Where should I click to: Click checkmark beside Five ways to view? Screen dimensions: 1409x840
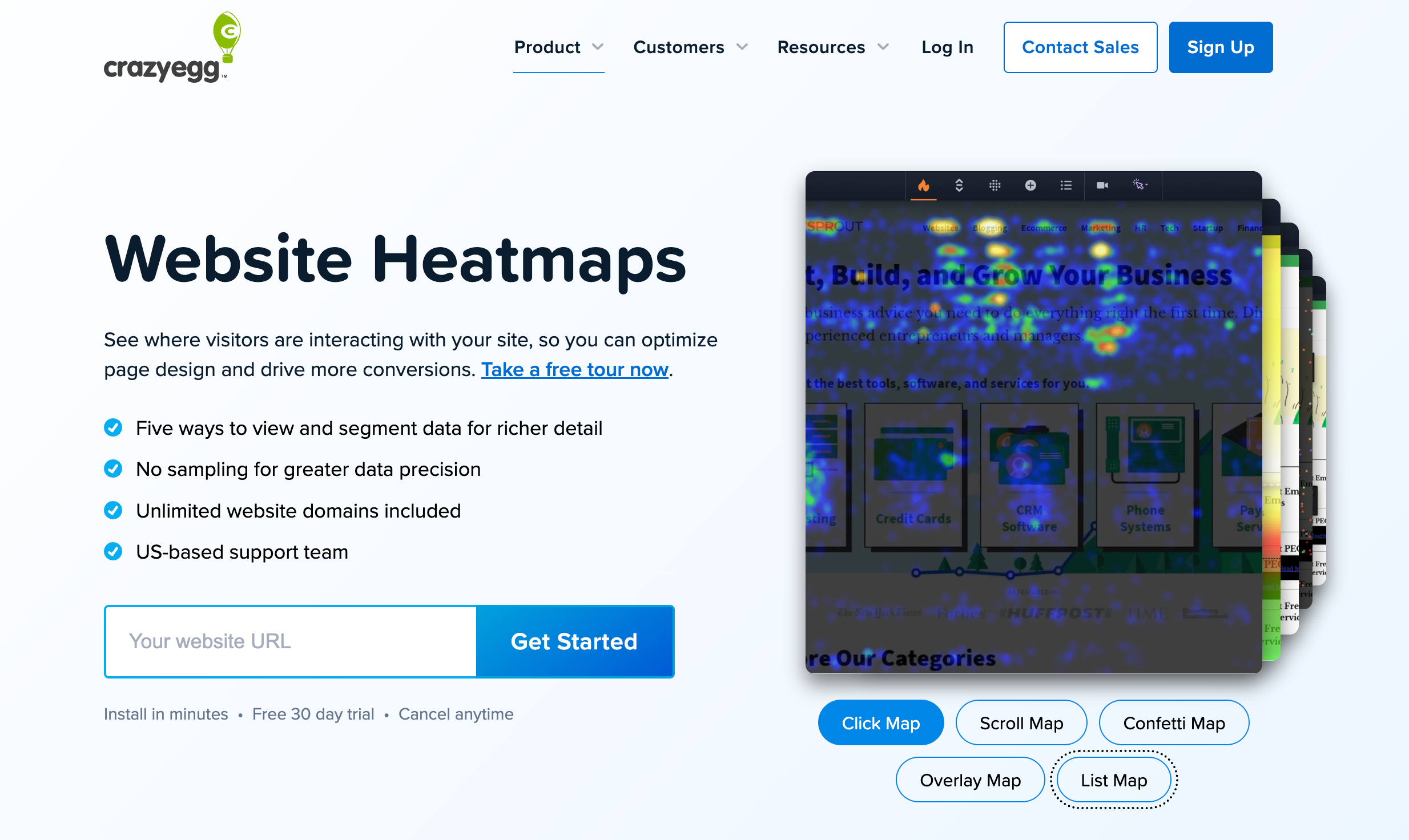(x=113, y=427)
